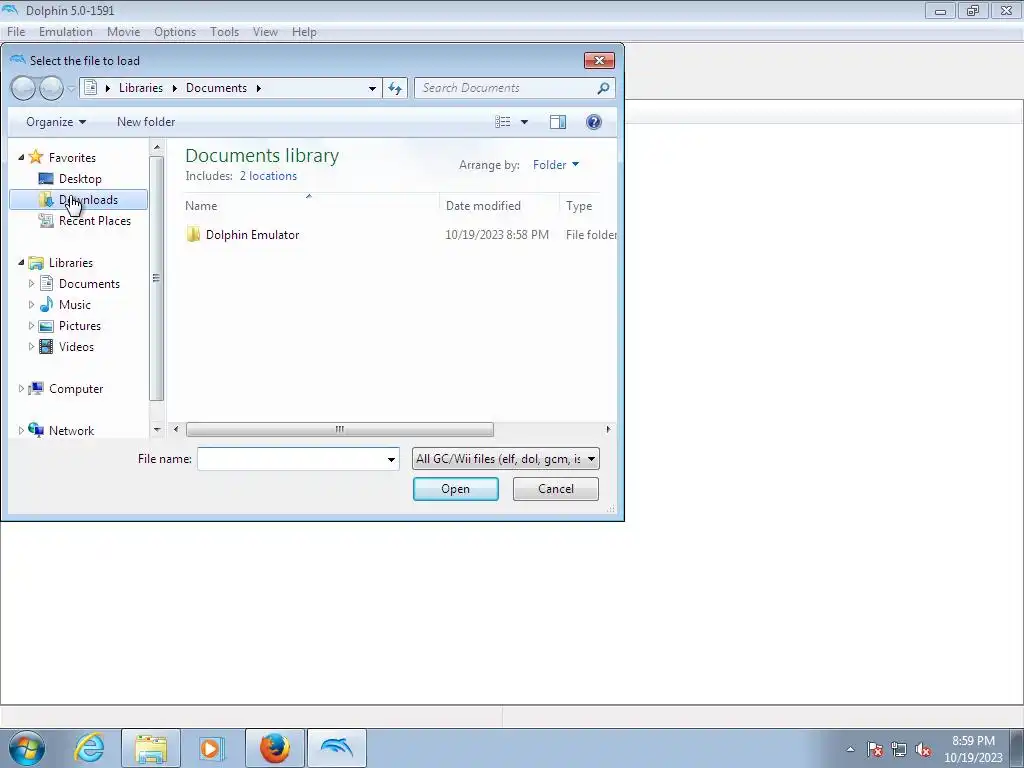
Task: Open Windows Media Player from taskbar
Action: pos(211,748)
